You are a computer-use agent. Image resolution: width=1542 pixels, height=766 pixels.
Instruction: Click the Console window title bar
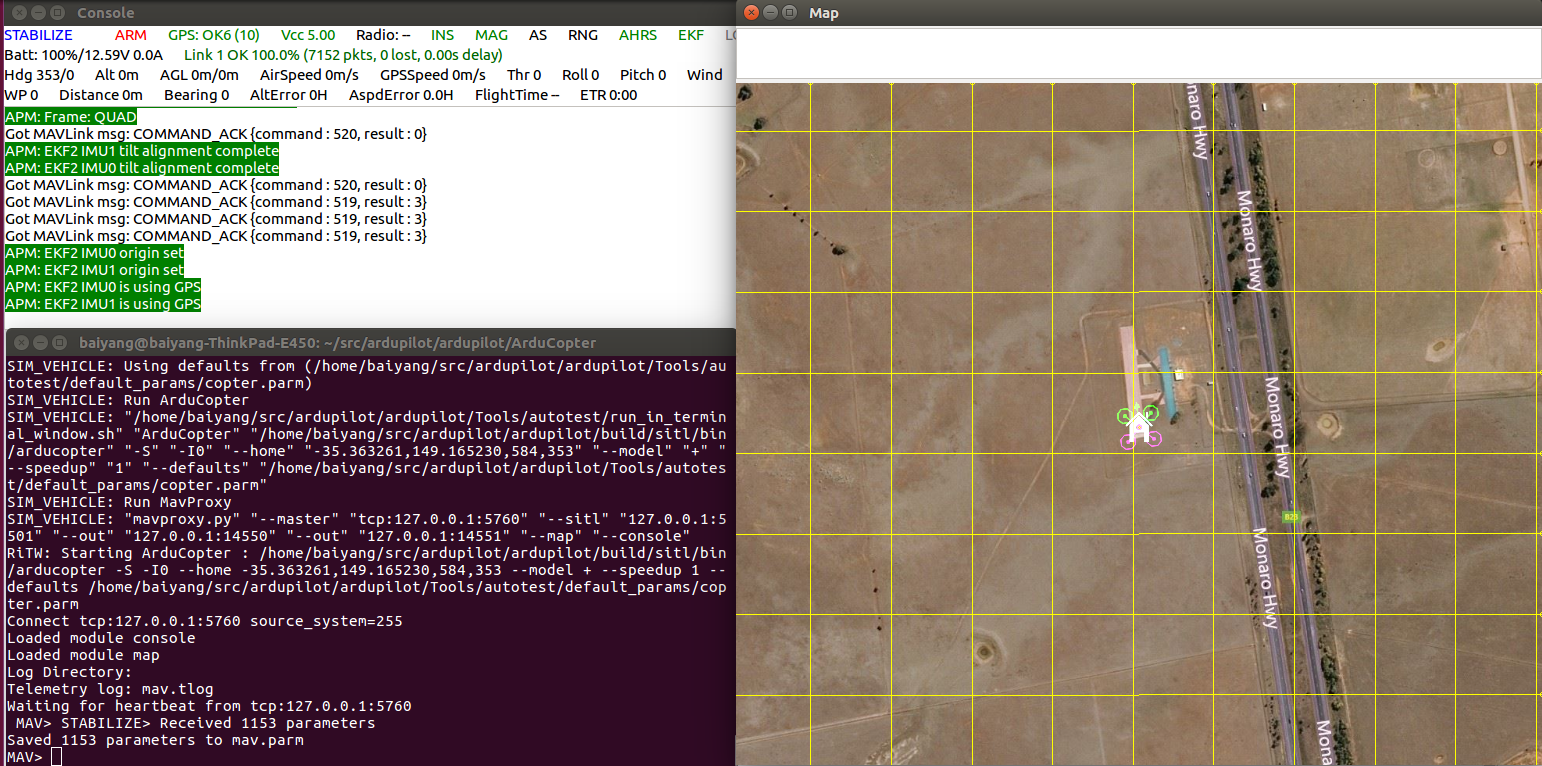[x=368, y=13]
